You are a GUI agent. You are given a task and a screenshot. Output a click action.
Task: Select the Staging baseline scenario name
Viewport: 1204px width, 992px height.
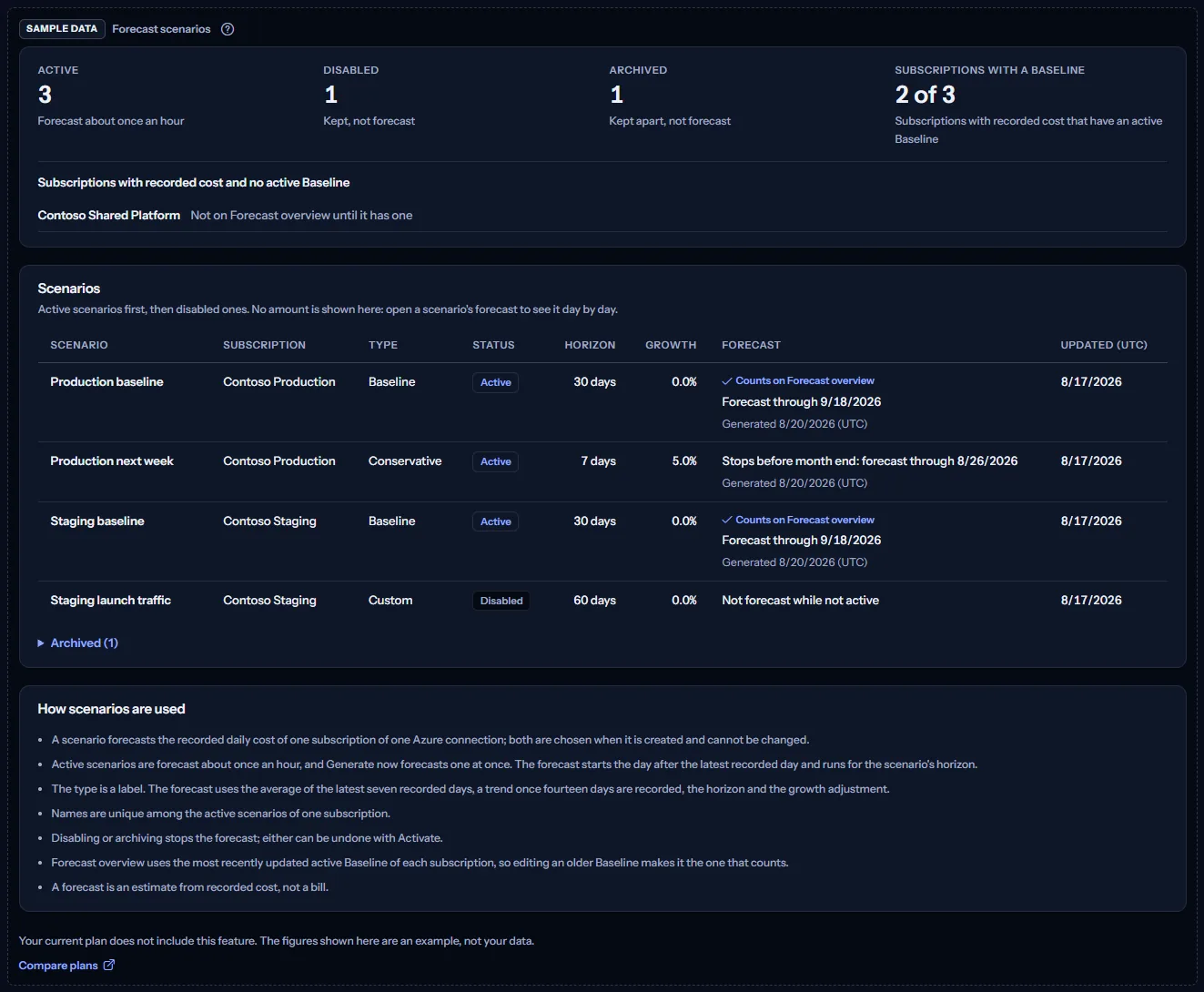(x=97, y=521)
